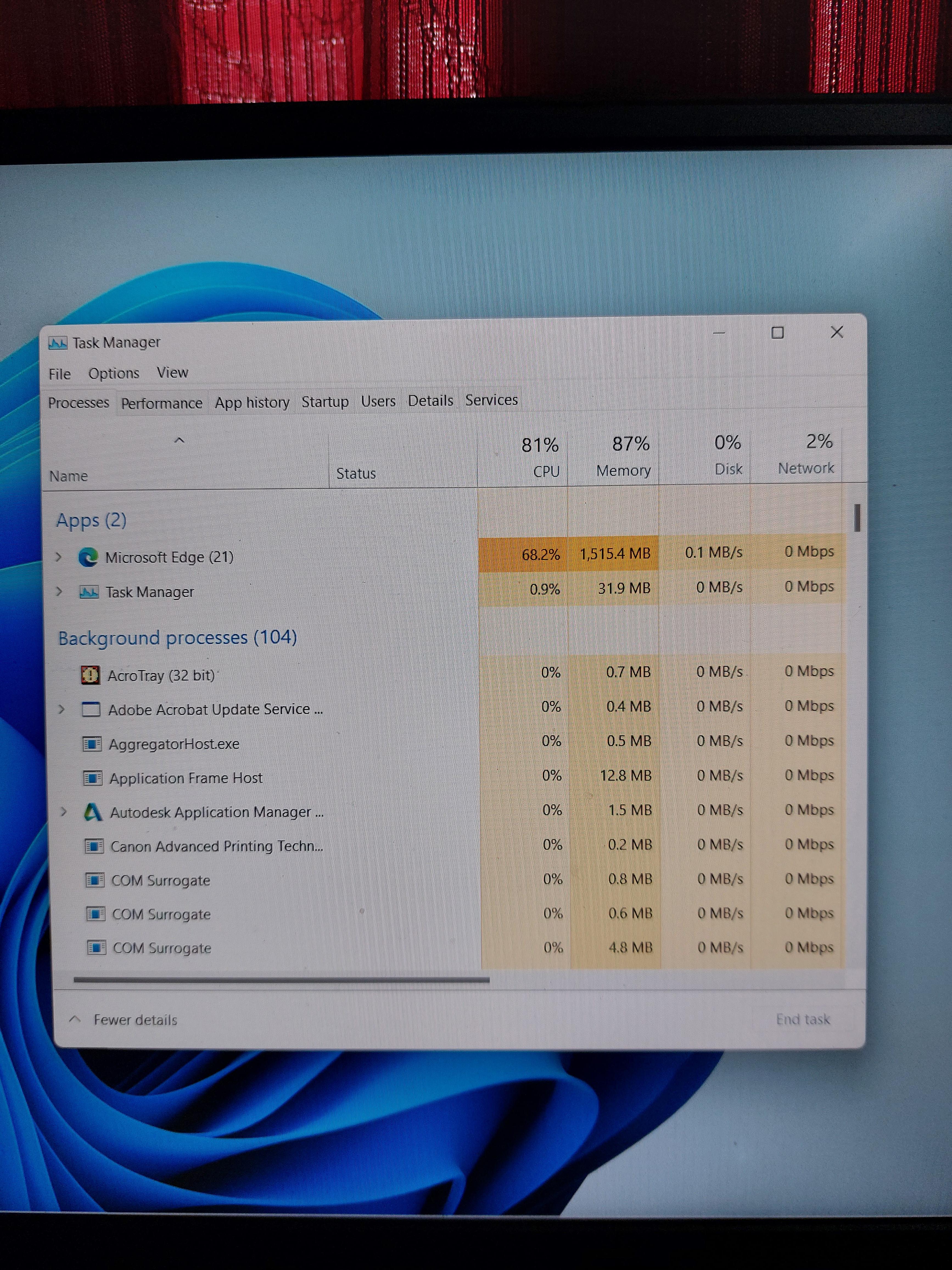Image resolution: width=952 pixels, height=1270 pixels.
Task: Expand Adobe Acrobat Update Service entry
Action: (x=61, y=710)
